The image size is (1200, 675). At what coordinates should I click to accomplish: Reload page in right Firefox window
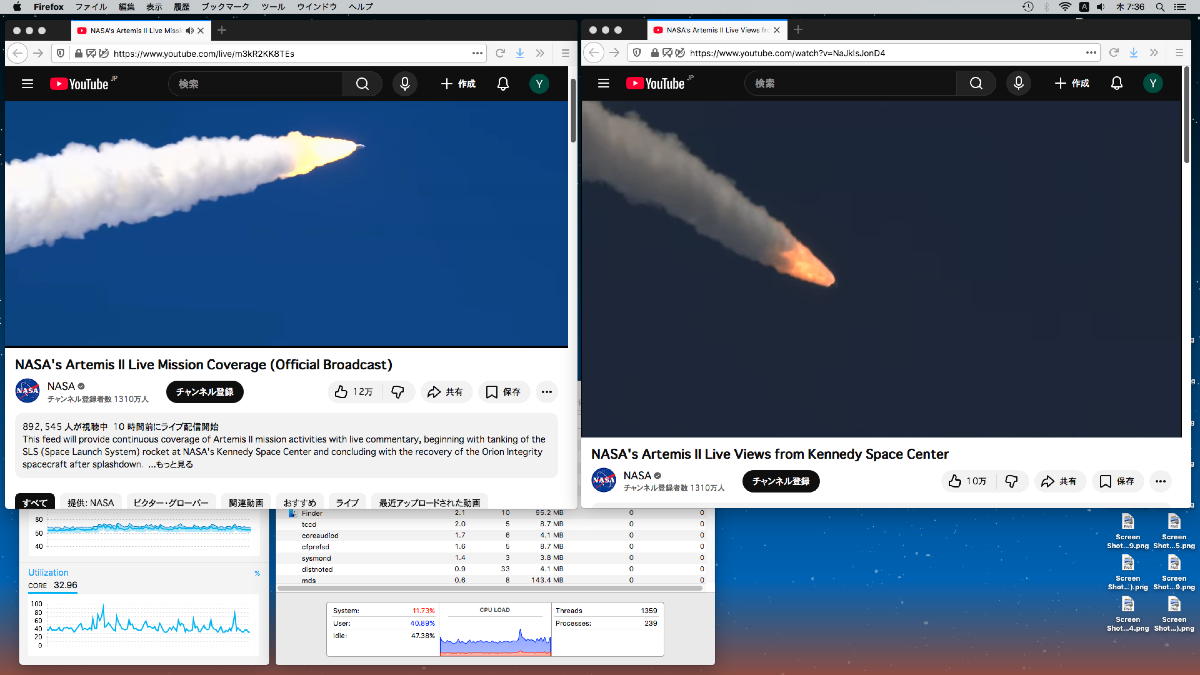(x=1115, y=52)
